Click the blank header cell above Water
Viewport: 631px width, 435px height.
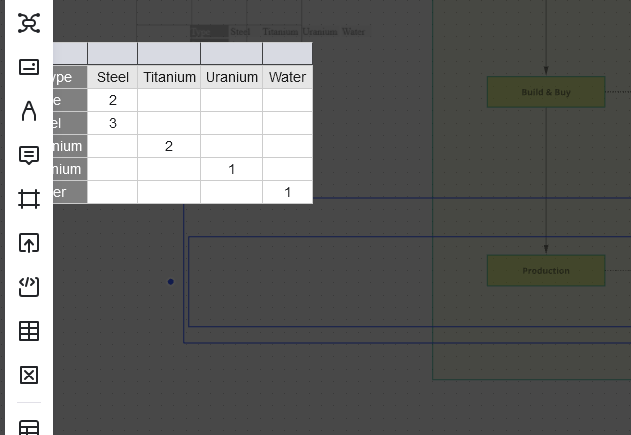click(287, 53)
